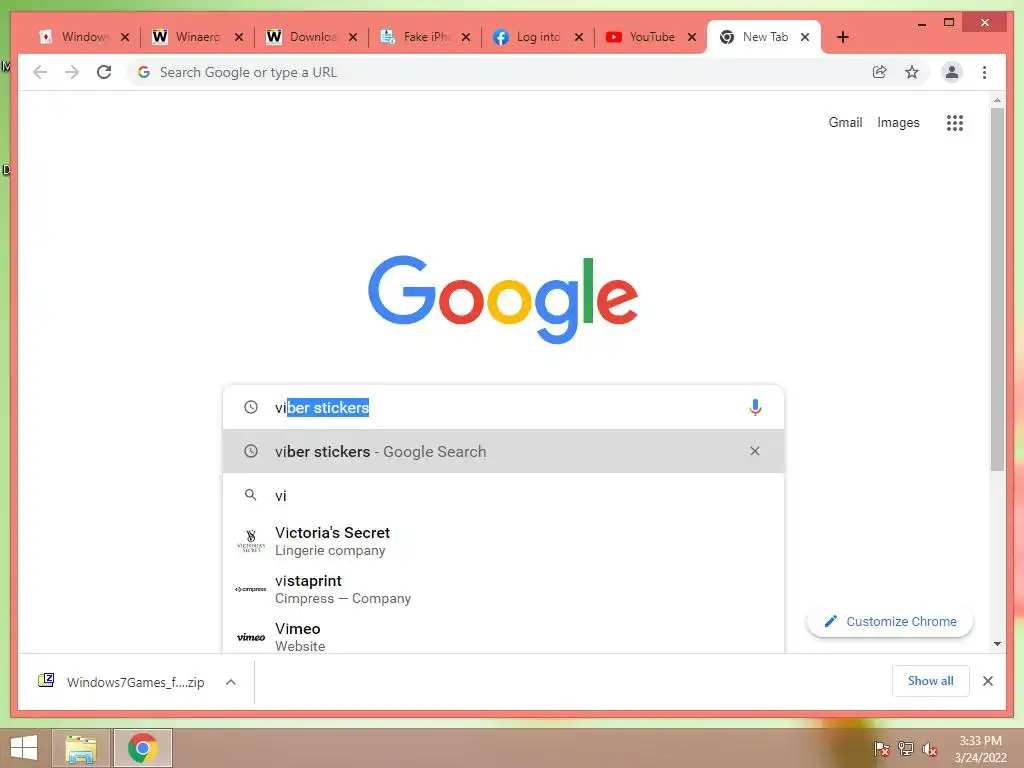Click the Google logo

(503, 298)
